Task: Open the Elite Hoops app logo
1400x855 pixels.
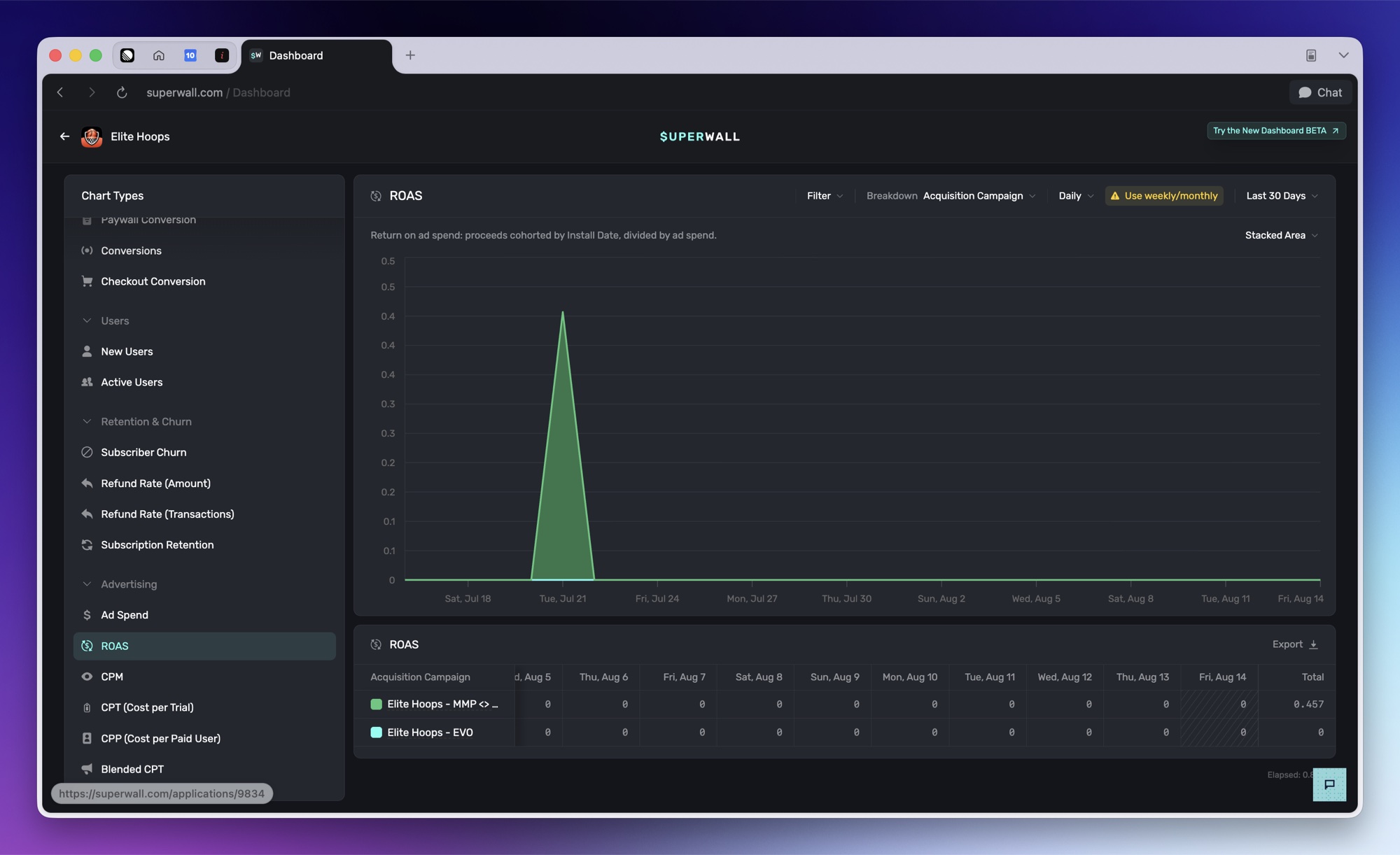Action: (x=92, y=136)
